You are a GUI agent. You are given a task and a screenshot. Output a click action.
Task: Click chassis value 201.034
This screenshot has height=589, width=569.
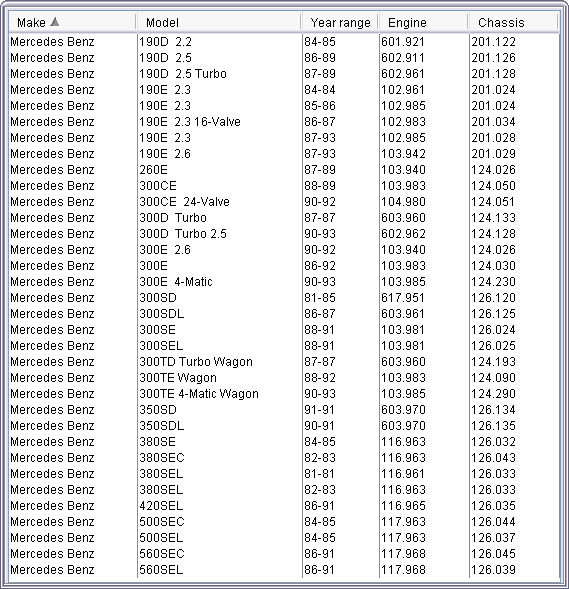[x=494, y=122]
